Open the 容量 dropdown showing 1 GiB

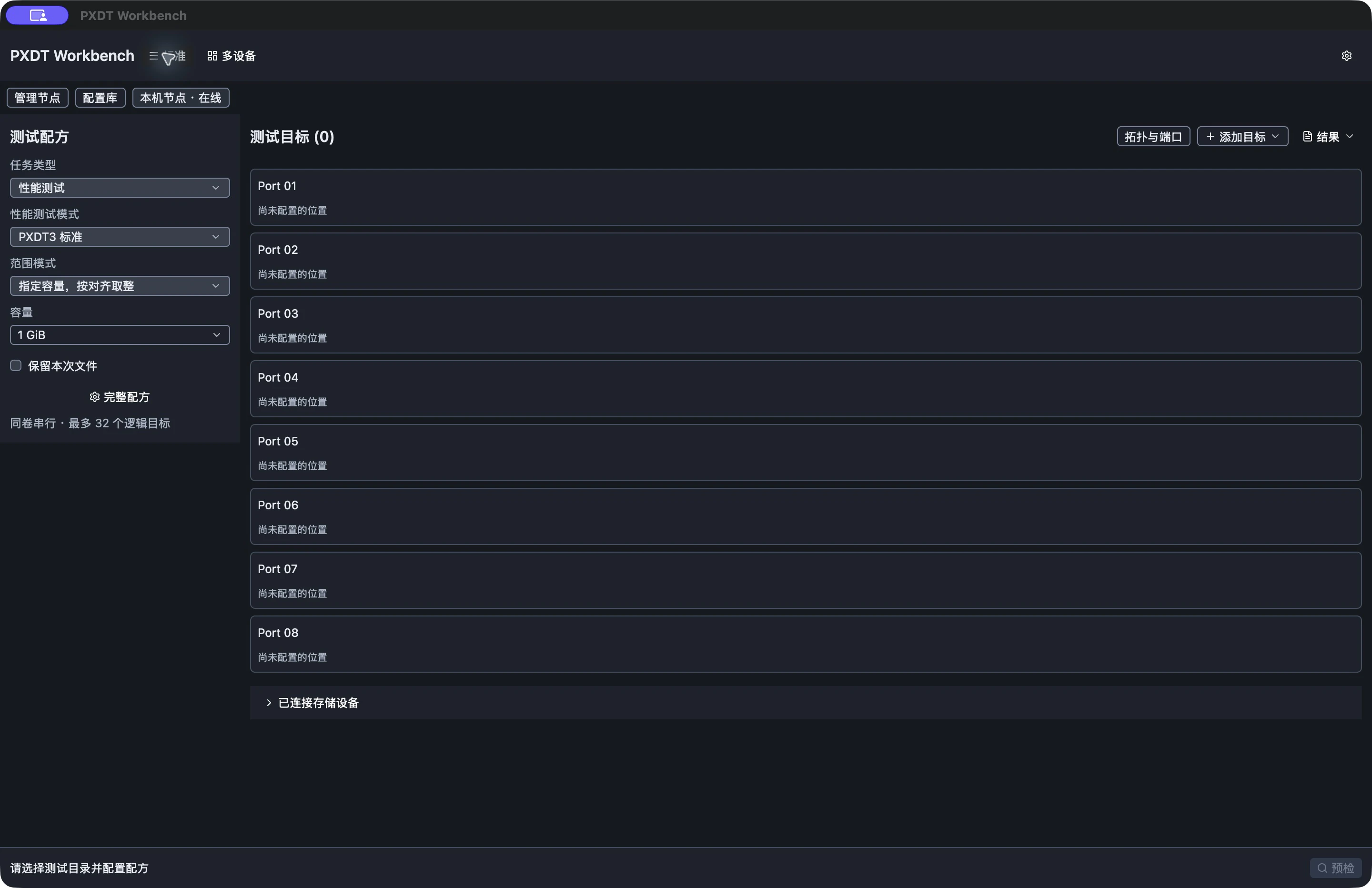[120, 334]
